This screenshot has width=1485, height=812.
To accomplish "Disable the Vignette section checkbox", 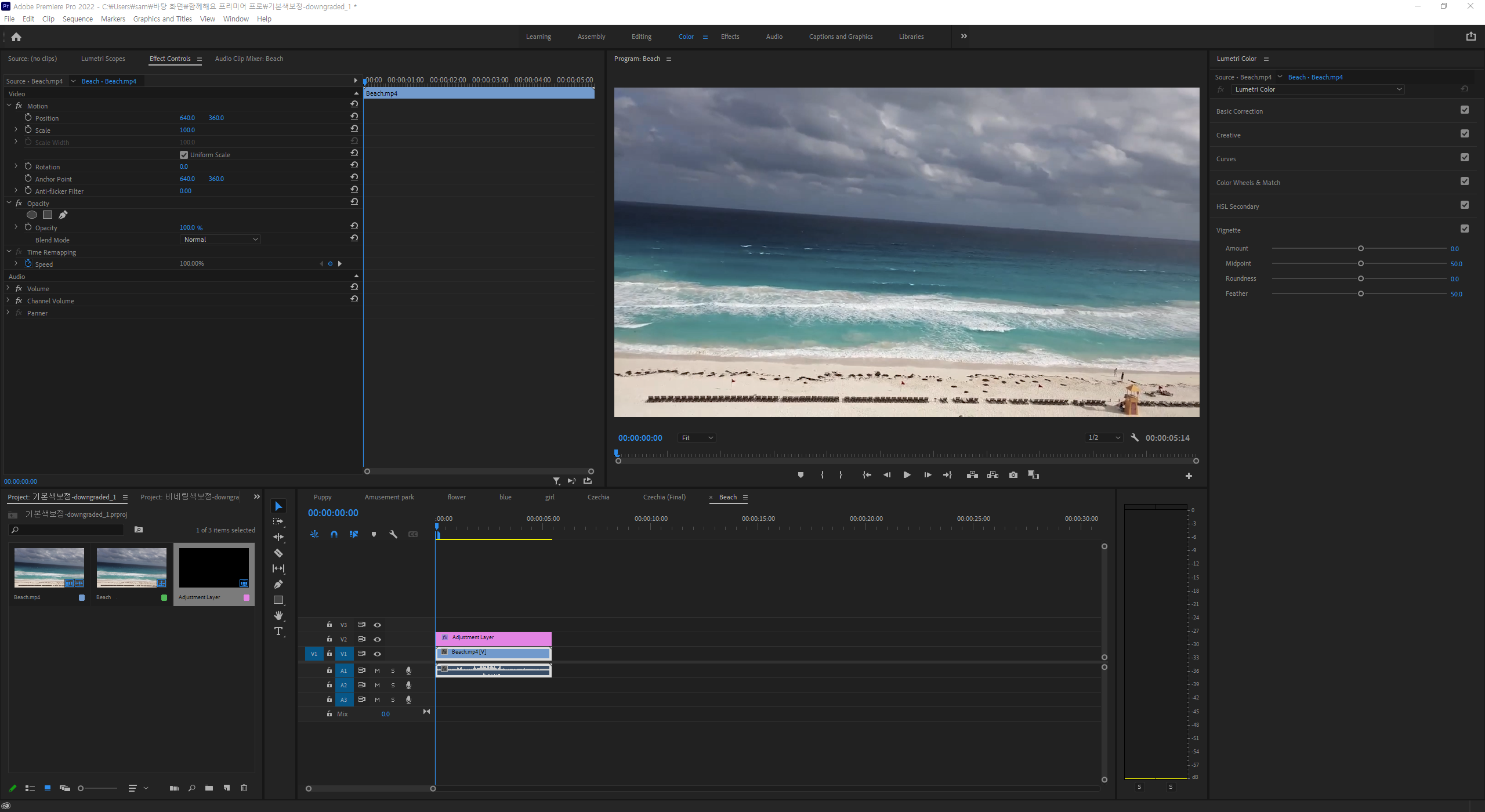I will pyautogui.click(x=1464, y=229).
